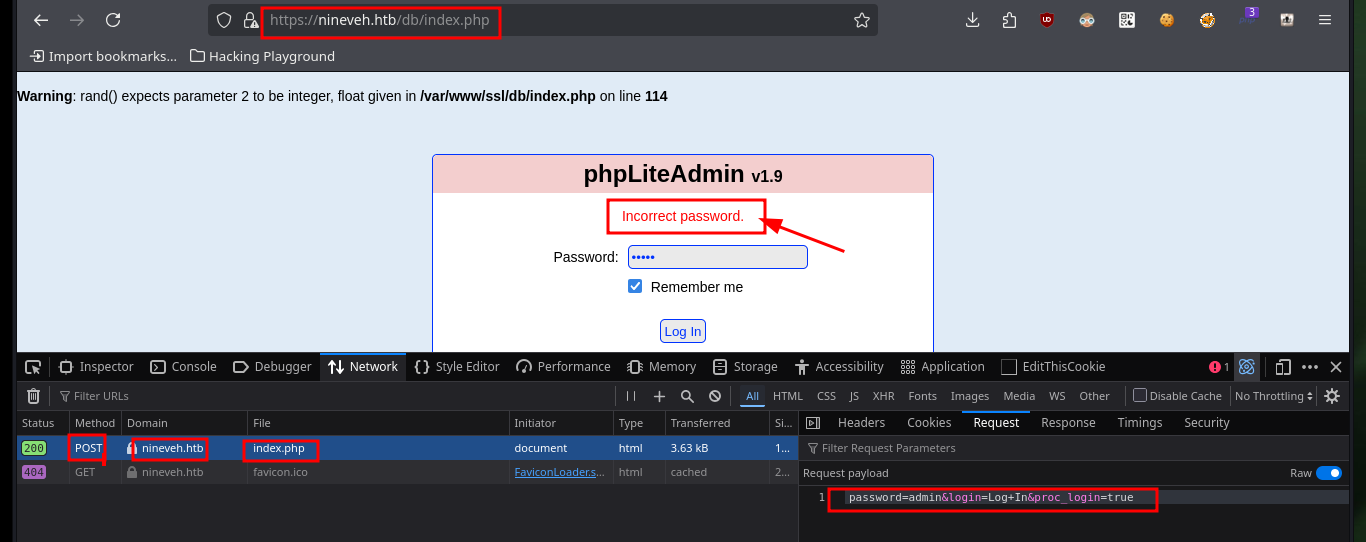Click the FaviconLoader initiator link

560,472
